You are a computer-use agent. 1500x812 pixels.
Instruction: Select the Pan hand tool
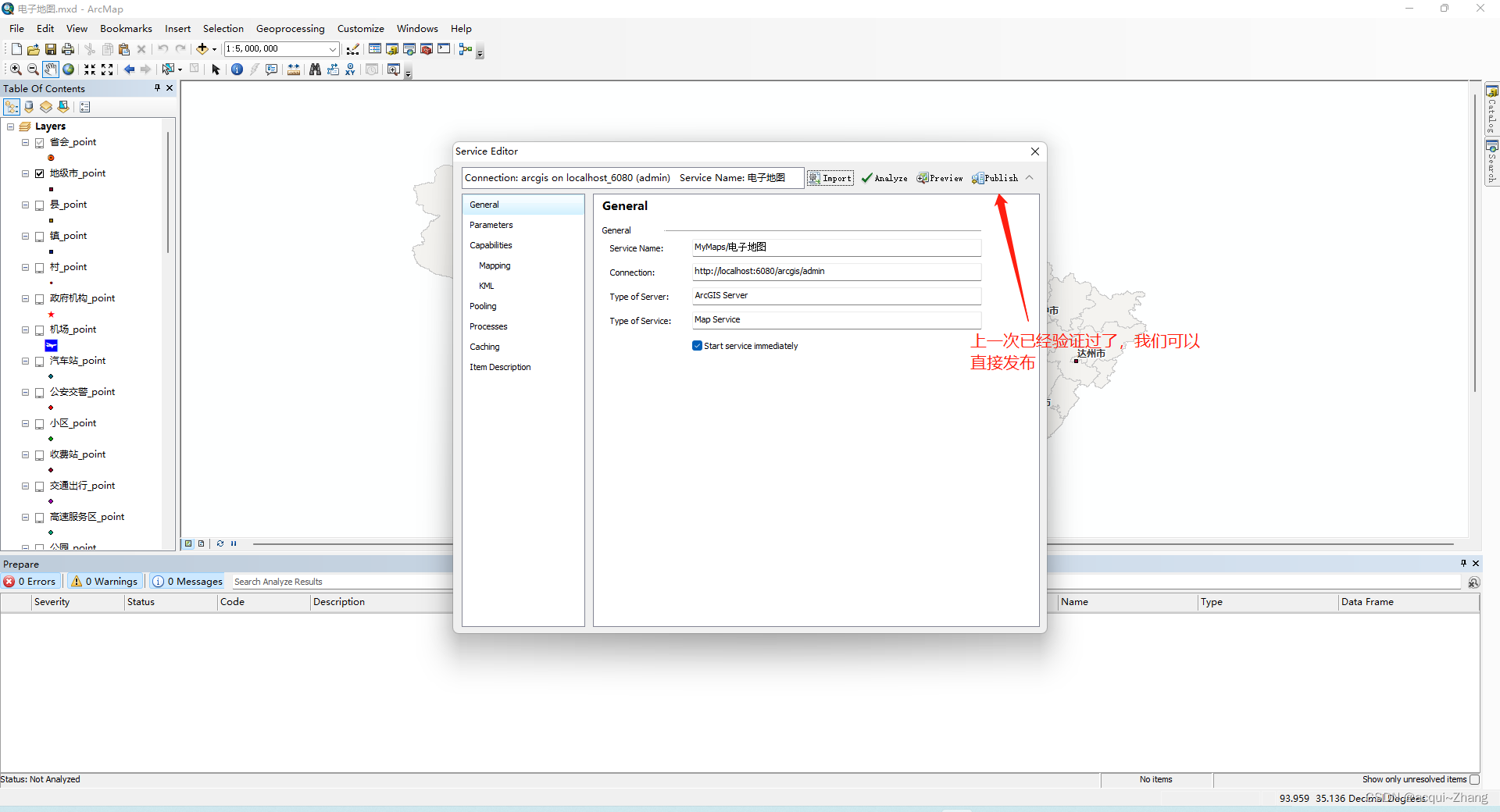(50, 69)
